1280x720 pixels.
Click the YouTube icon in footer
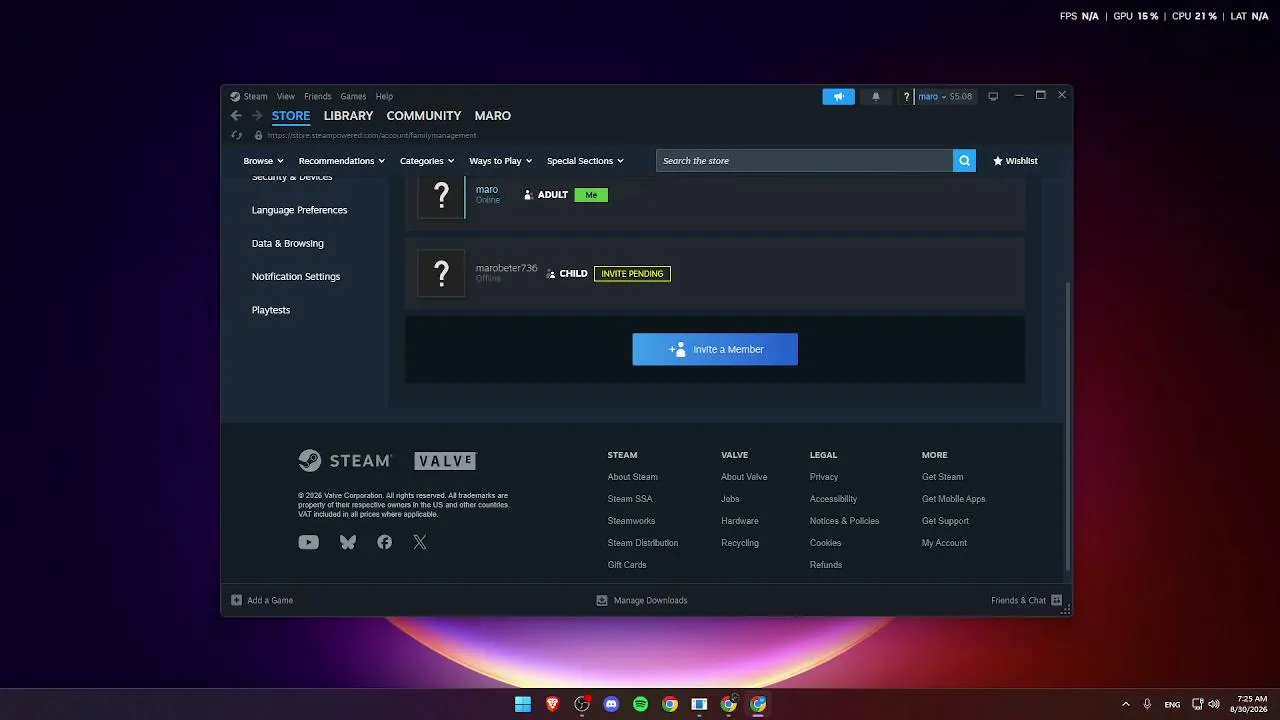pos(308,542)
